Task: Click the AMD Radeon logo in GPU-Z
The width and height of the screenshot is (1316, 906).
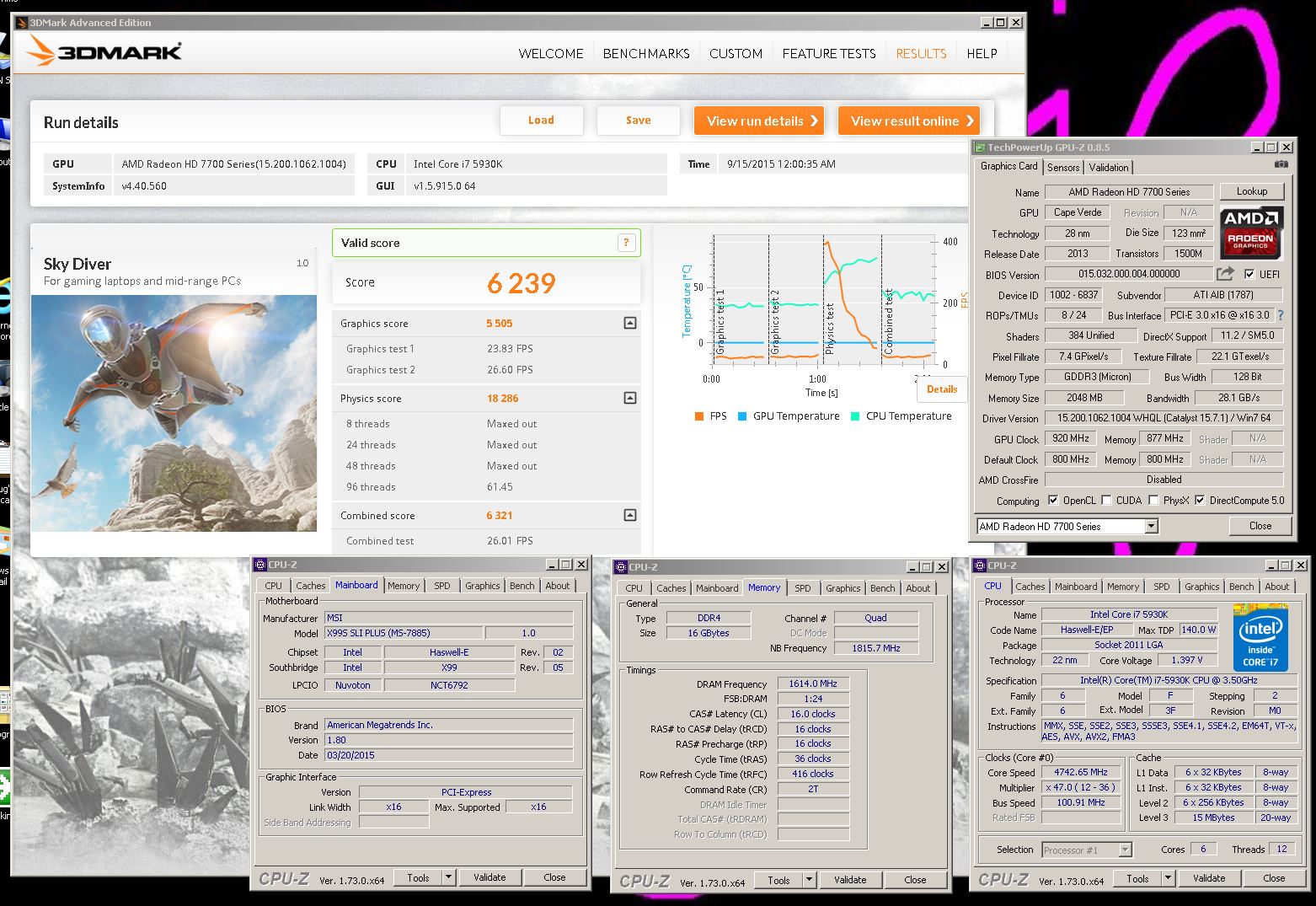Action: click(x=1251, y=232)
